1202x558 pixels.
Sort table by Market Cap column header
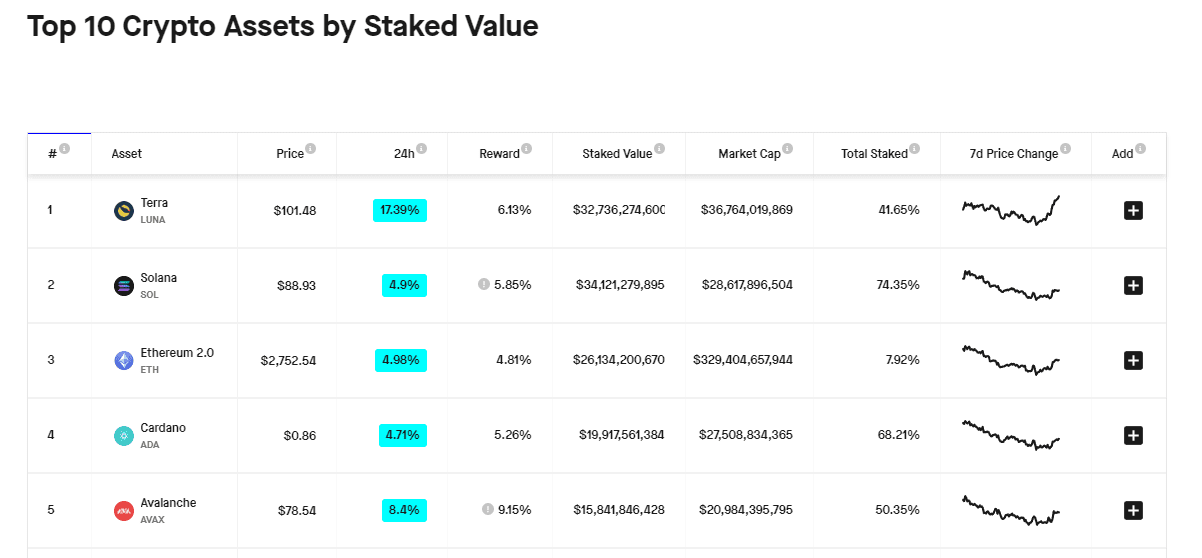[x=749, y=154]
